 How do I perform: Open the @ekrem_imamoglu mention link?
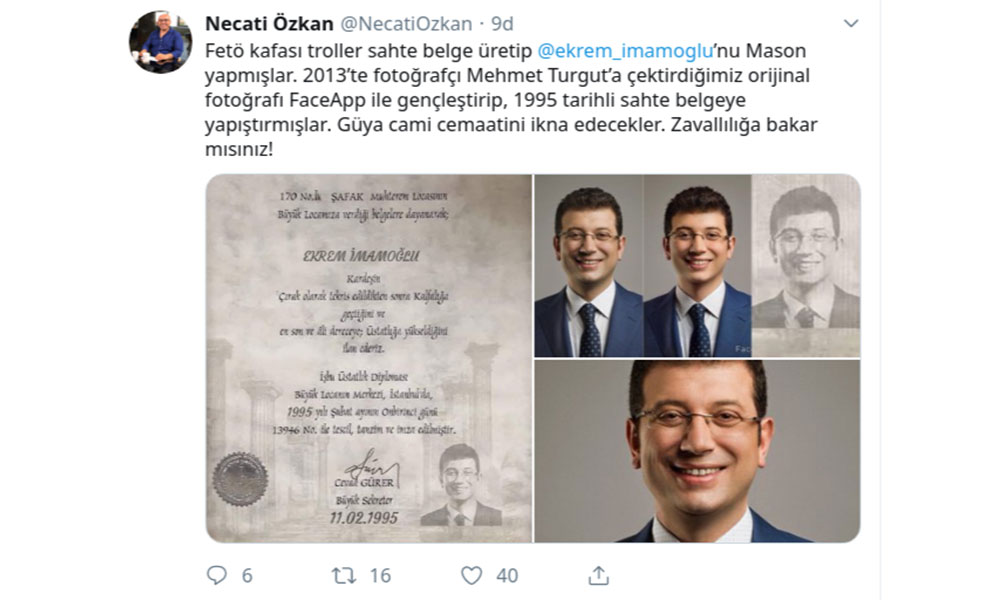click(x=625, y=50)
